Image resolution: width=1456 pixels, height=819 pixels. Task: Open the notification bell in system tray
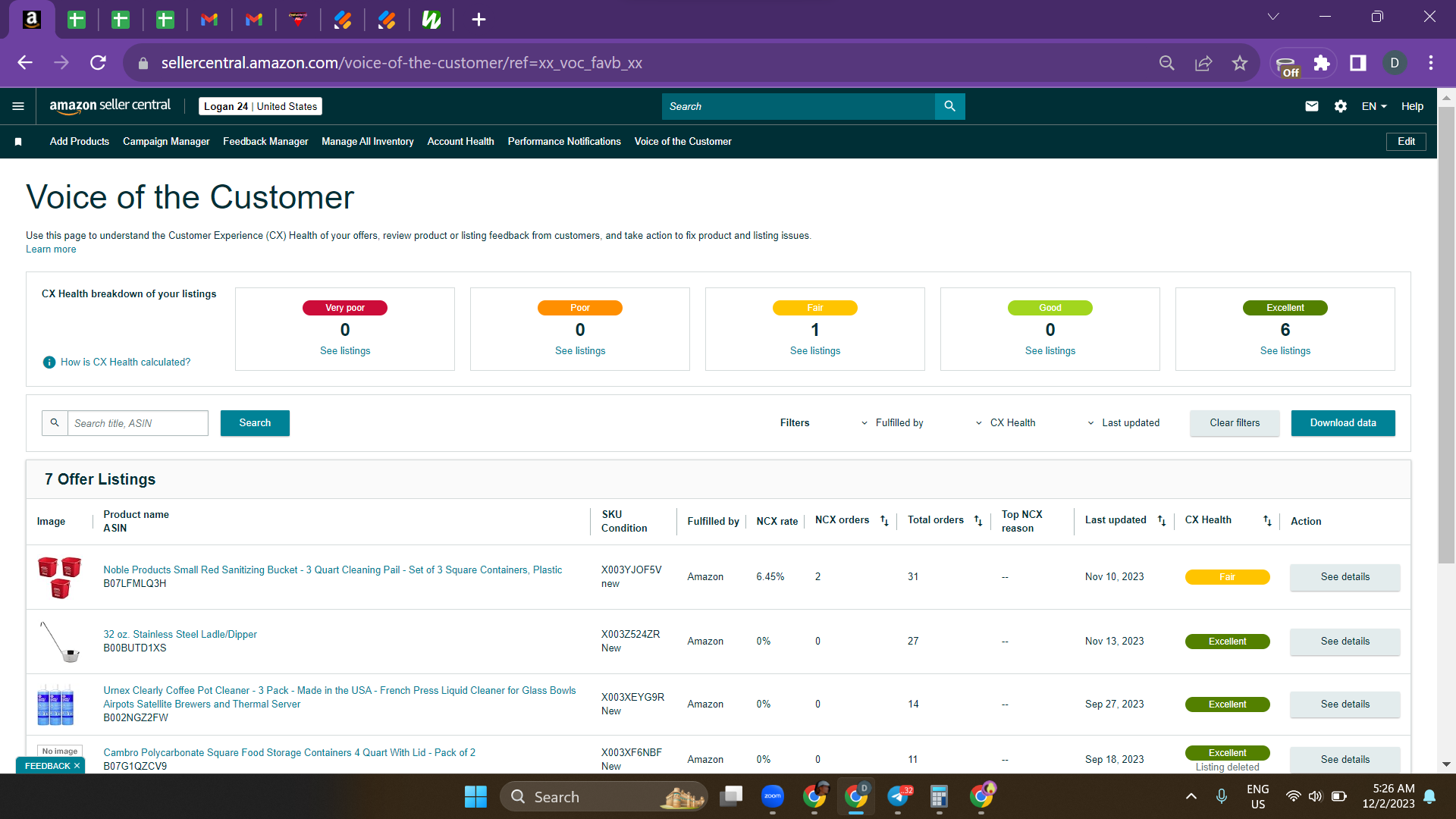click(x=1429, y=796)
